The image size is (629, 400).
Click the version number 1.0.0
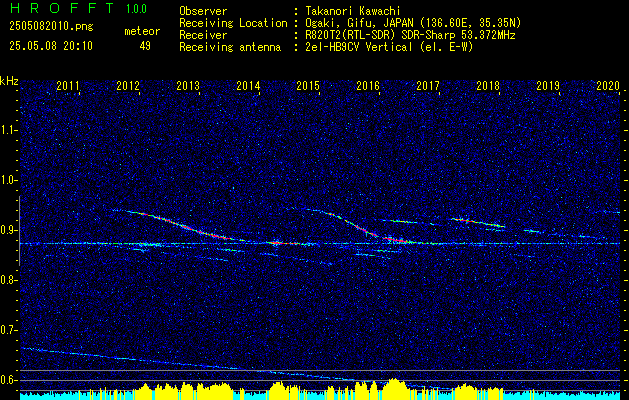click(x=136, y=9)
